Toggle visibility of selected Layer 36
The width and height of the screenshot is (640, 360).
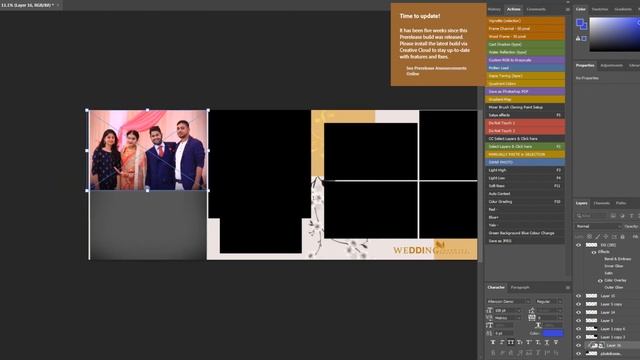[578, 345]
